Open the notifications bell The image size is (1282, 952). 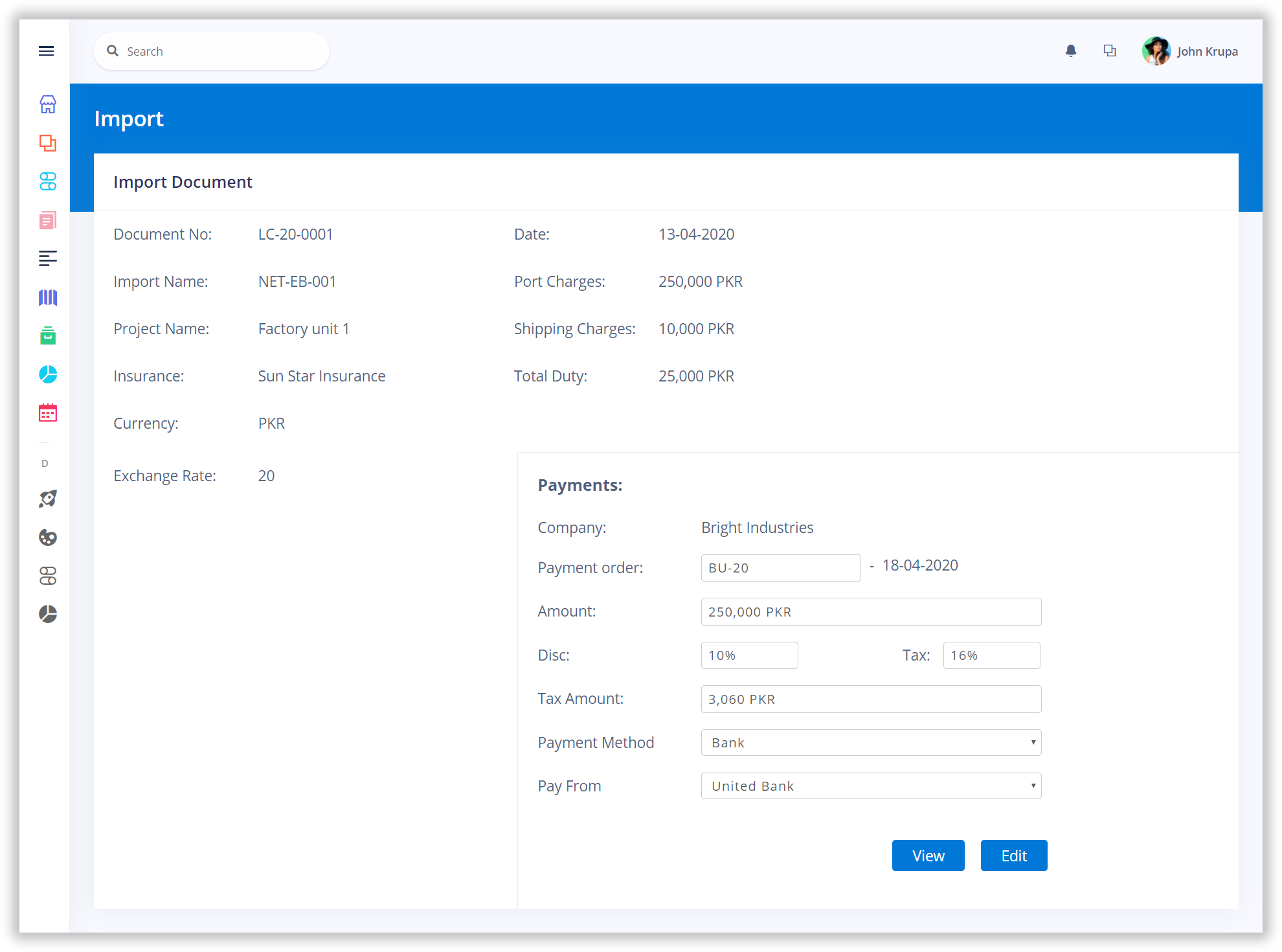tap(1071, 51)
